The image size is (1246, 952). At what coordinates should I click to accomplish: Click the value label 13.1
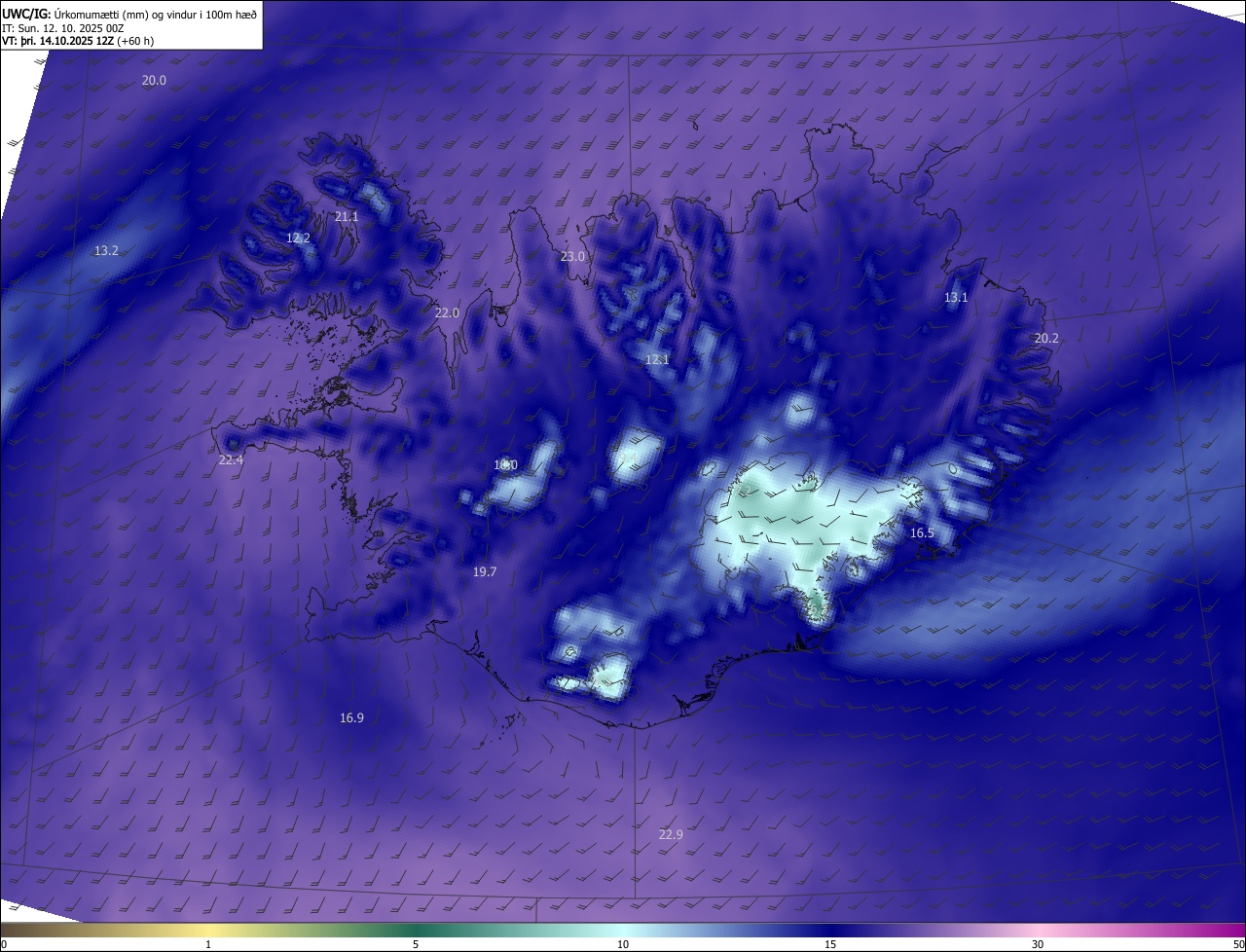[956, 298]
